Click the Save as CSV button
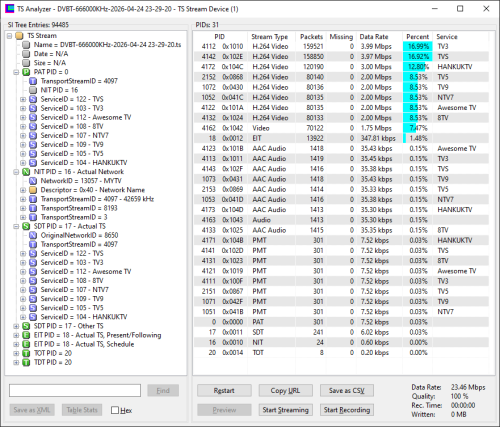Image resolution: width=500 pixels, height=427 pixels. 347,390
